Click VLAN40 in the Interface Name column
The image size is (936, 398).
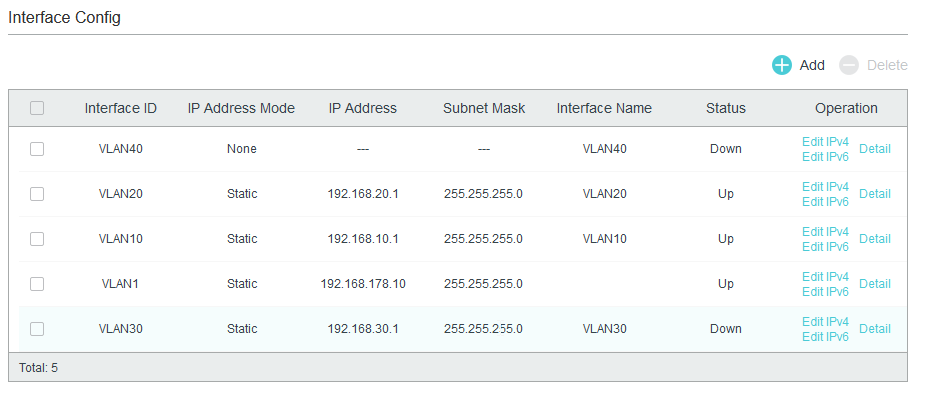coord(604,149)
